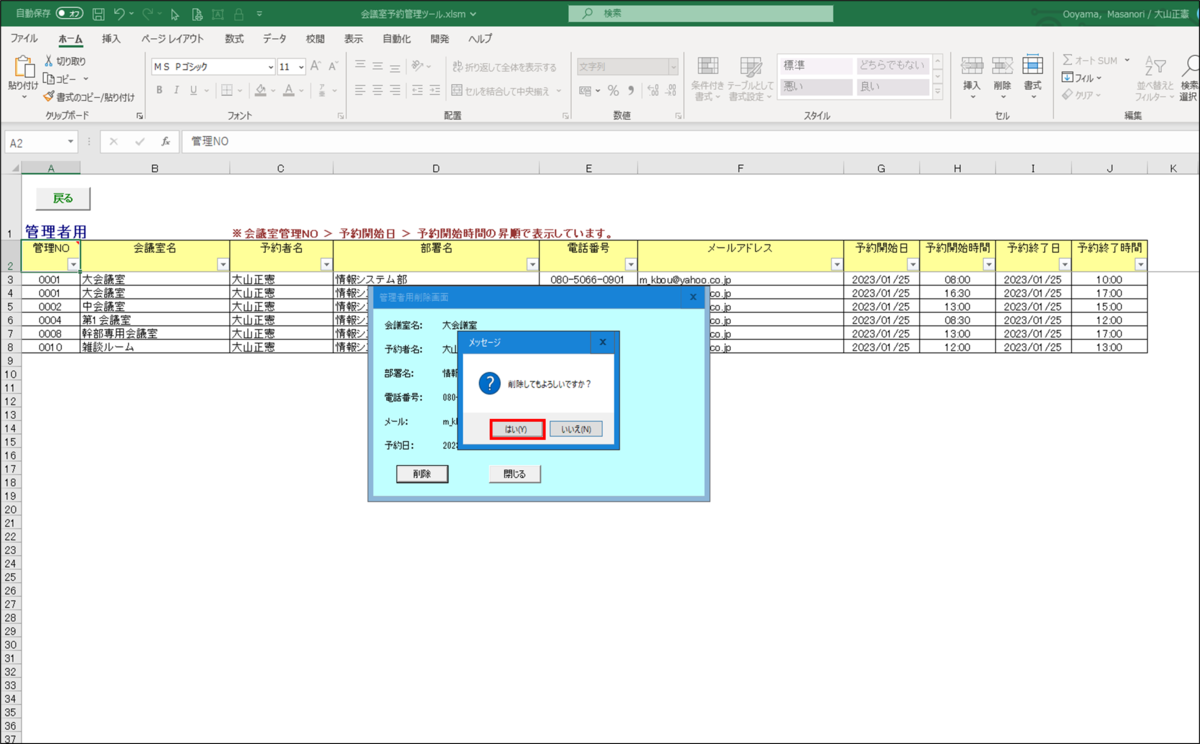
Task: Open the font size 11 dropdown
Action: pyautogui.click(x=301, y=67)
